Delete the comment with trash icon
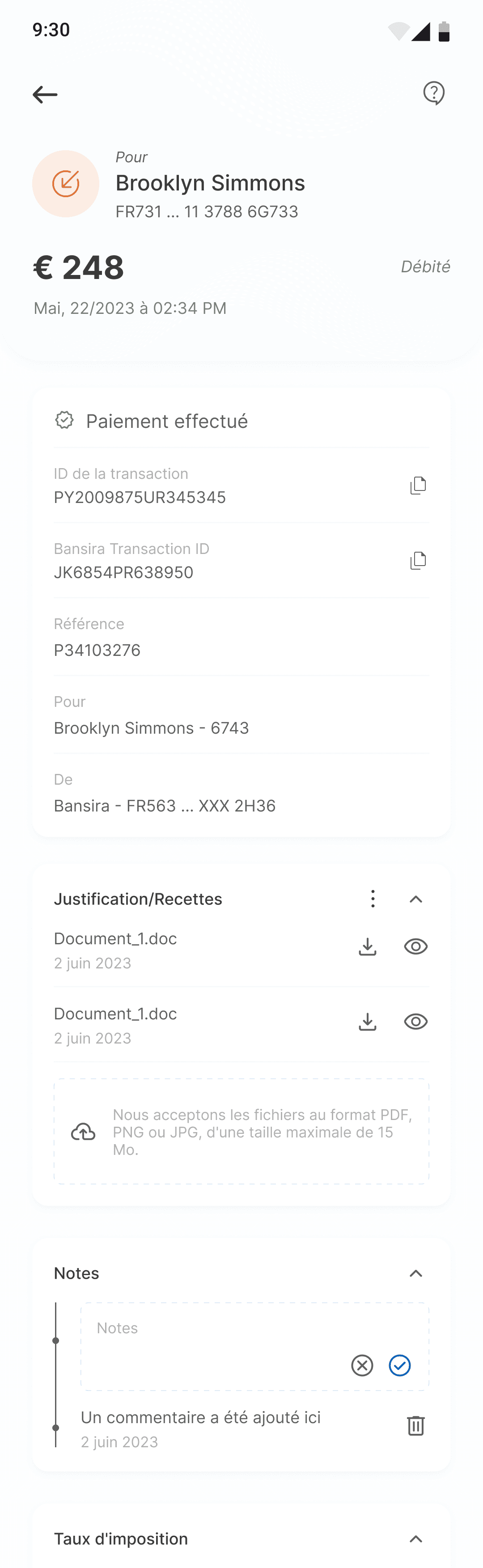Viewport: 483px width, 1568px height. click(x=415, y=1425)
